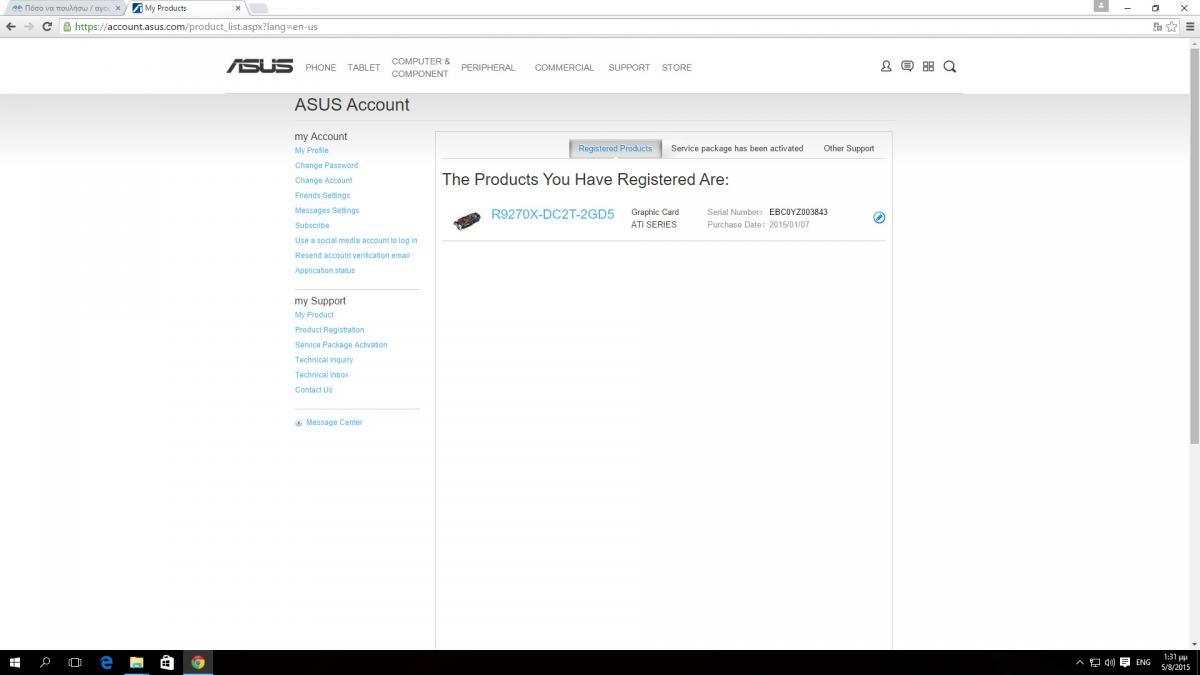Viewport: 1200px width, 675px height.
Task: Open the Product Registration link
Action: click(330, 330)
